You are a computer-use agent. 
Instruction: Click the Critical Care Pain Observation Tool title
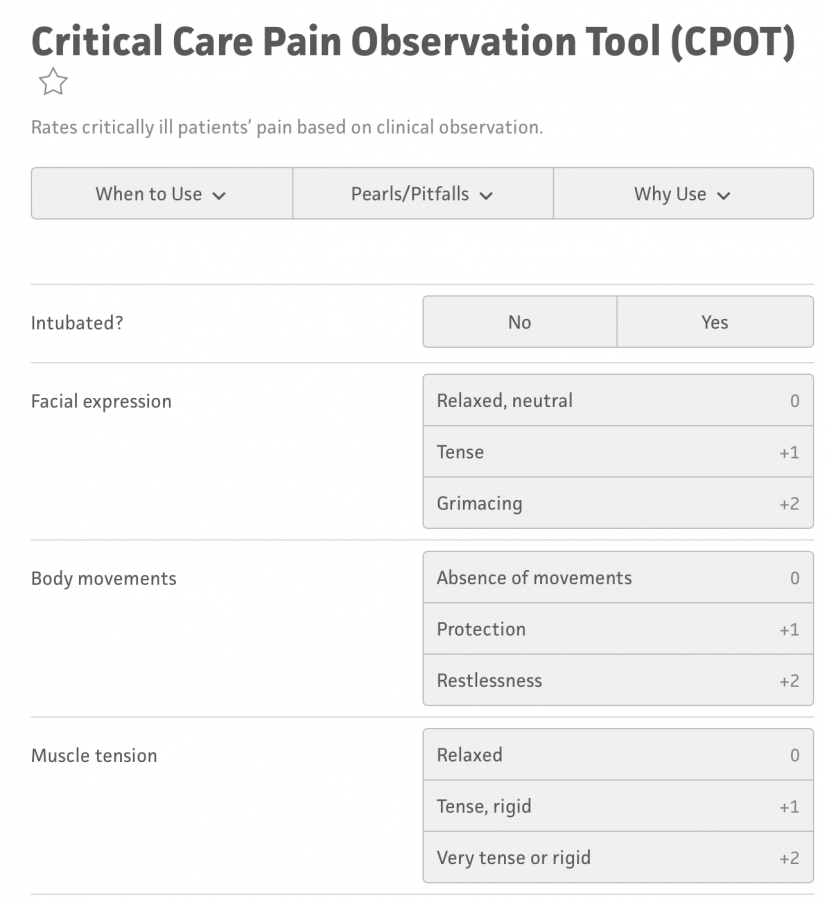click(x=412, y=40)
